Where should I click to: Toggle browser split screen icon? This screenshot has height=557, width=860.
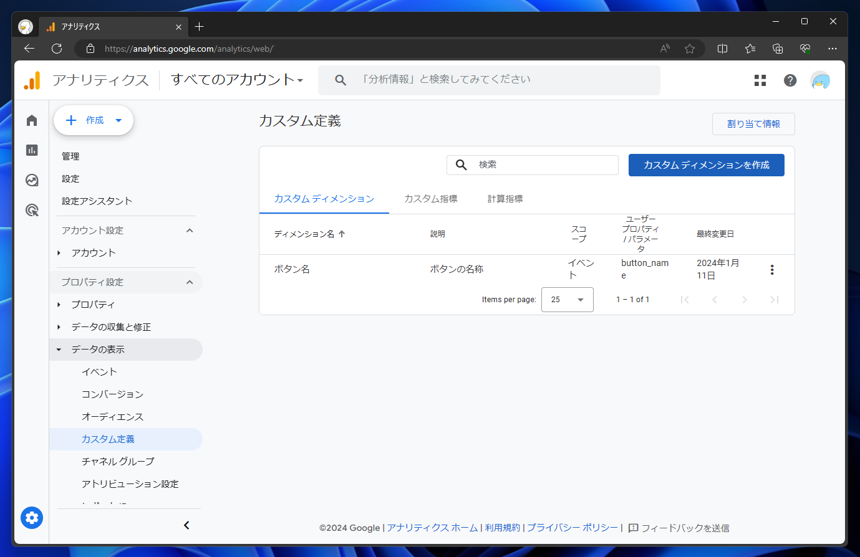[722, 49]
